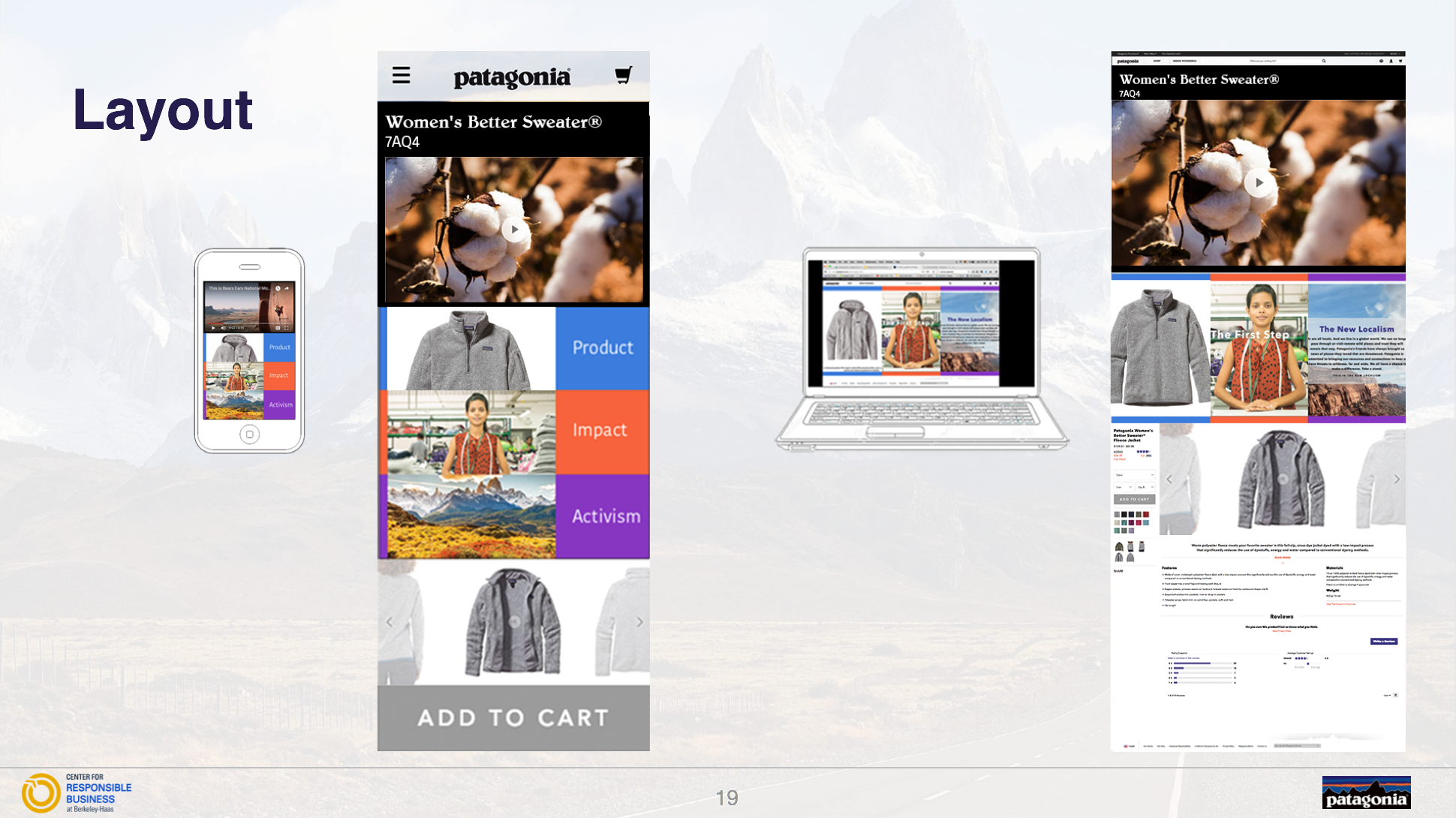
Task: Pick the red color swatch in desktop mockup
Action: point(1146,515)
